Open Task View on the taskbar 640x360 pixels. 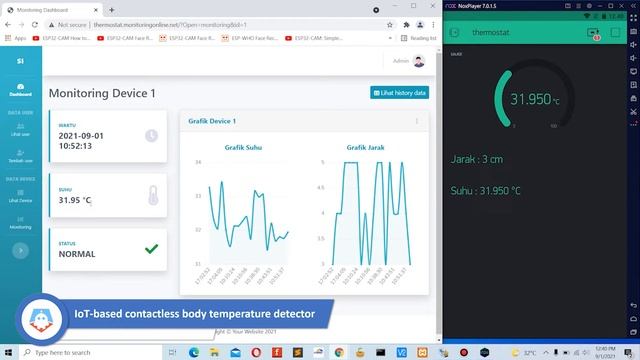pos(172,352)
